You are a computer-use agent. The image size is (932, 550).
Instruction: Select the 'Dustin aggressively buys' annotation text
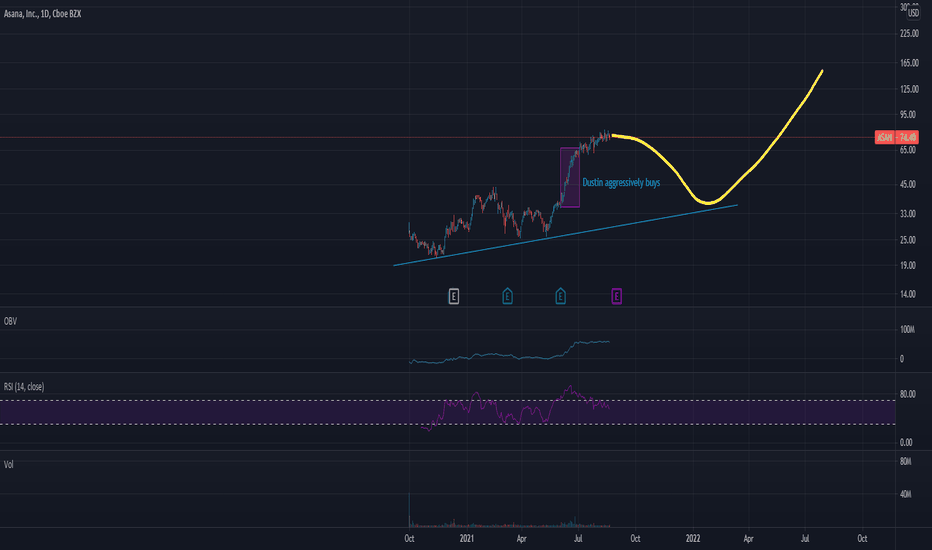(621, 183)
